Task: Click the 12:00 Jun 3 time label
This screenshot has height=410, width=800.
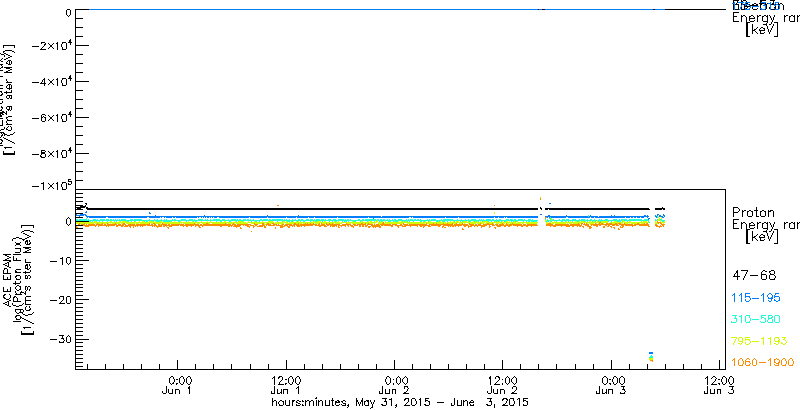Action: [x=719, y=384]
